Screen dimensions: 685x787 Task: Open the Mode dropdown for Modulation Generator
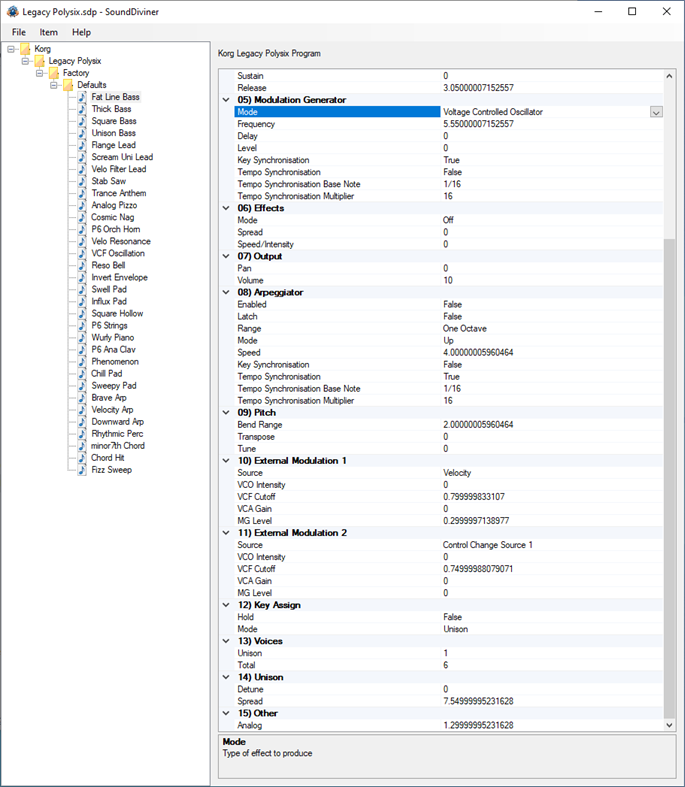[656, 112]
